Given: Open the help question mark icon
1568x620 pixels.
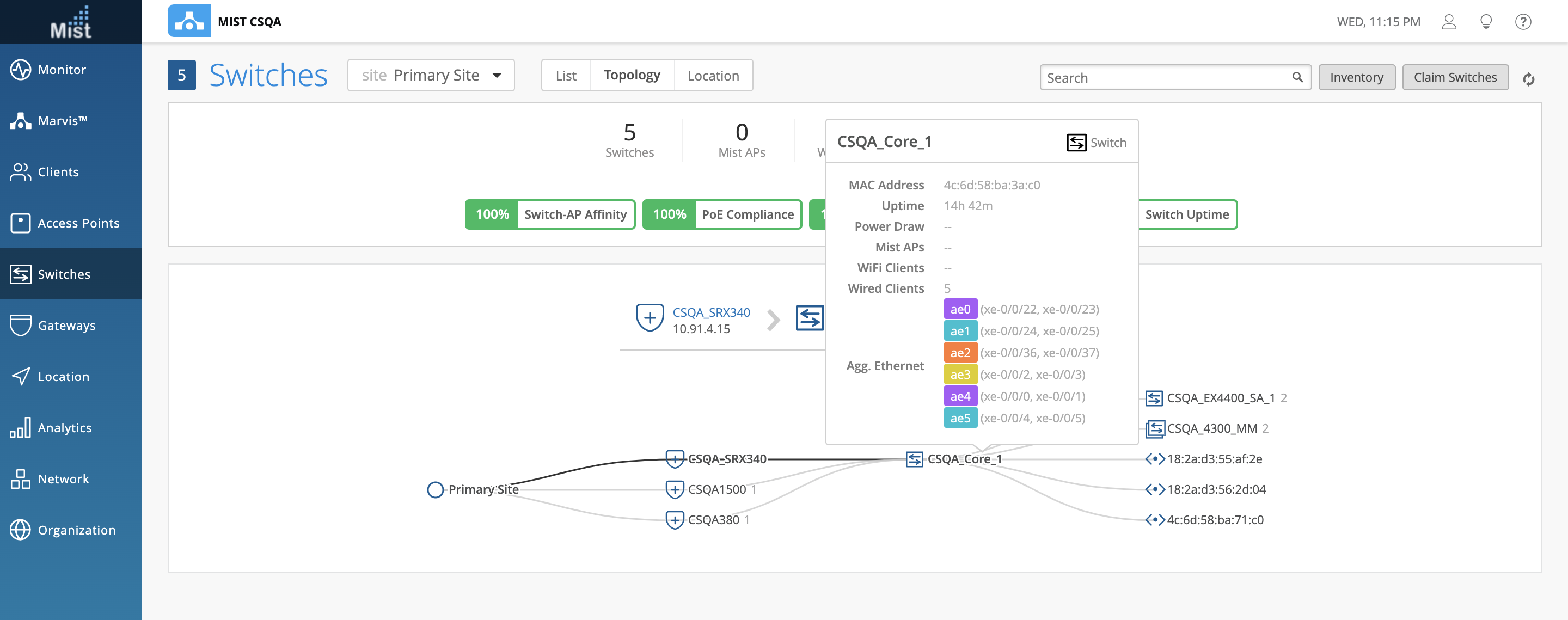Looking at the screenshot, I should pyautogui.click(x=1522, y=22).
